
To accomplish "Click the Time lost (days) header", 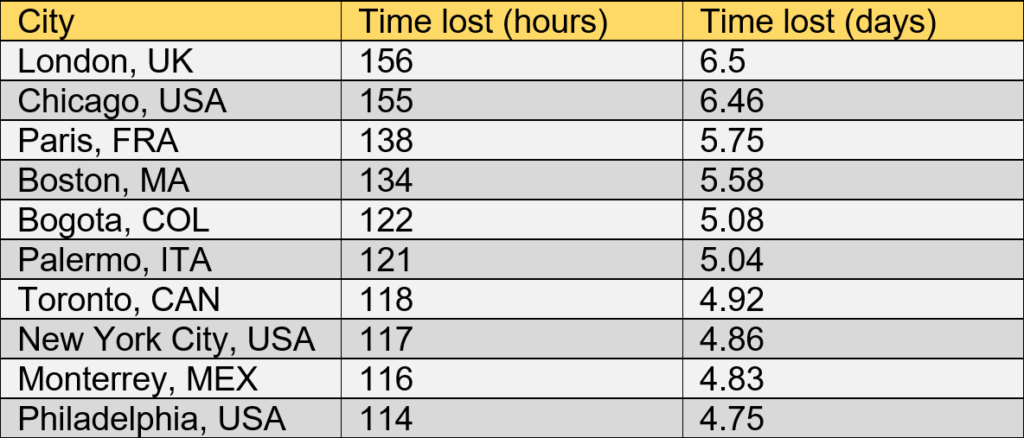I will (818, 21).
